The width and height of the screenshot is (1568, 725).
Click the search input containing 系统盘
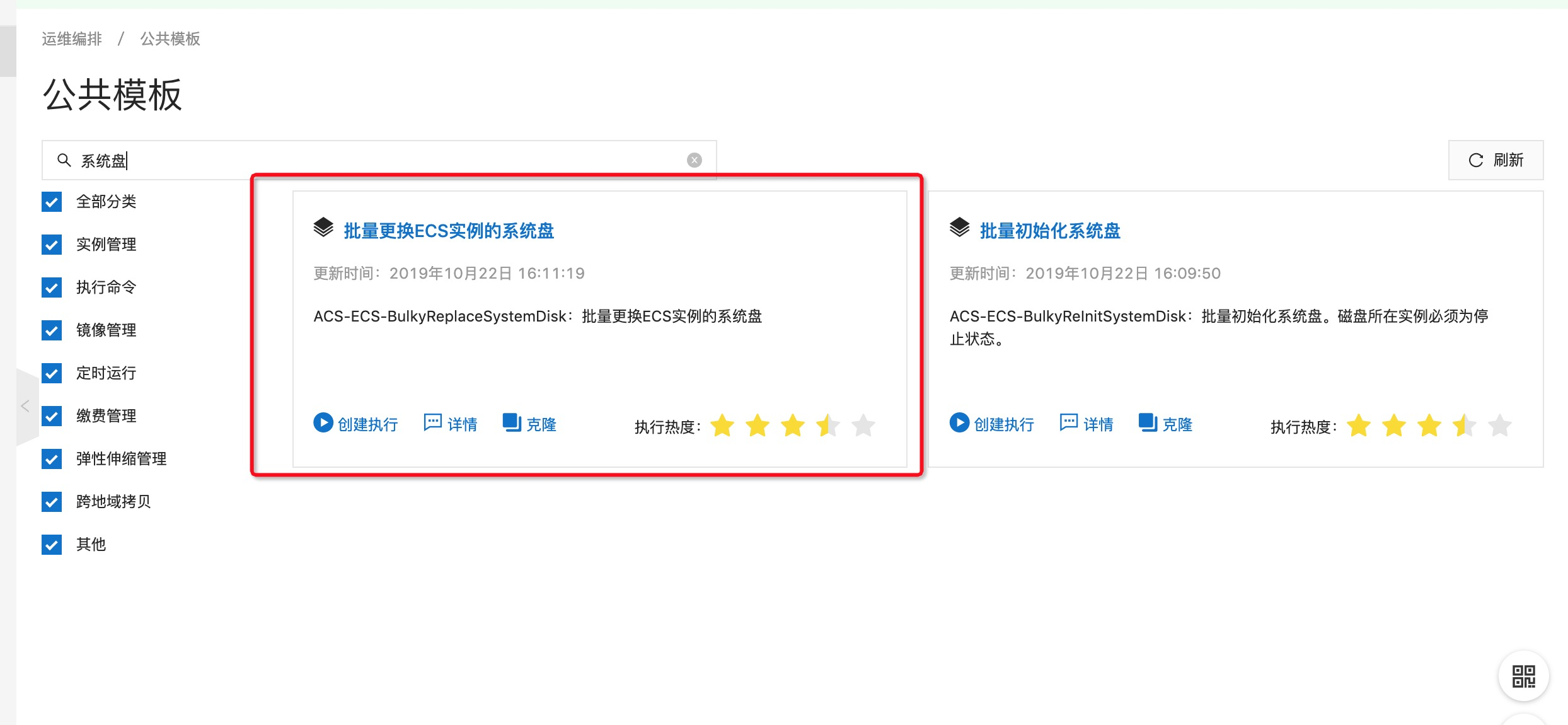379,160
